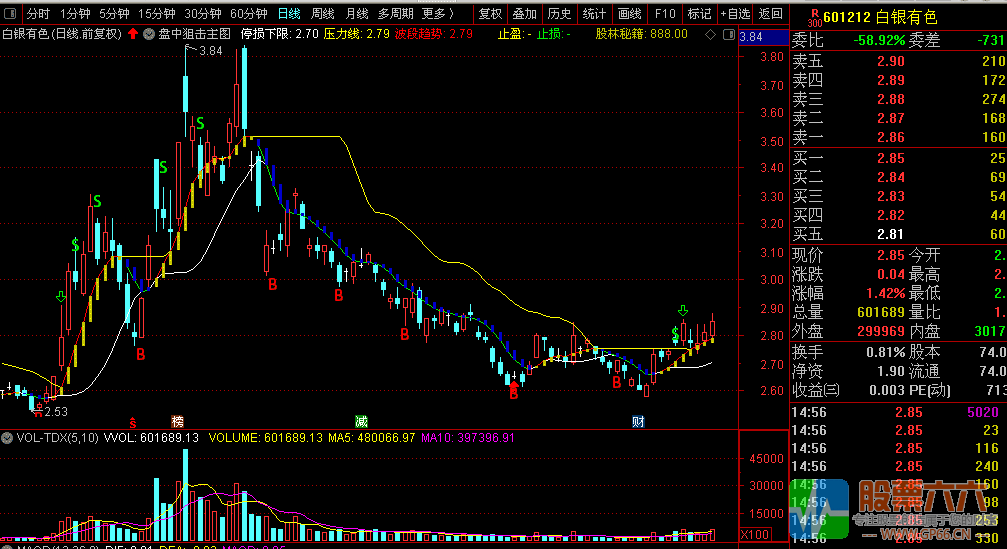The height and width of the screenshot is (549, 1007).
Task: Click the 买二 row price 2.84
Action: [891, 177]
